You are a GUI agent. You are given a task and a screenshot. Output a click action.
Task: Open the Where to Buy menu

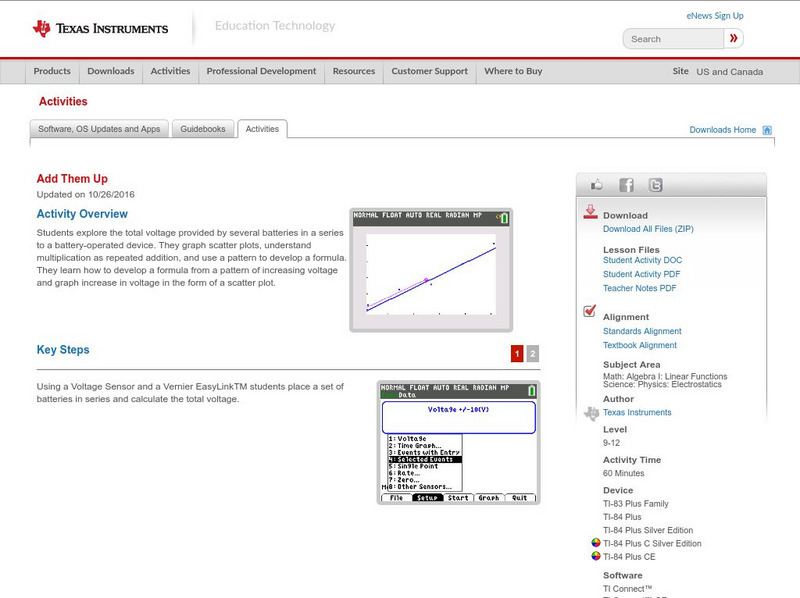coord(513,71)
